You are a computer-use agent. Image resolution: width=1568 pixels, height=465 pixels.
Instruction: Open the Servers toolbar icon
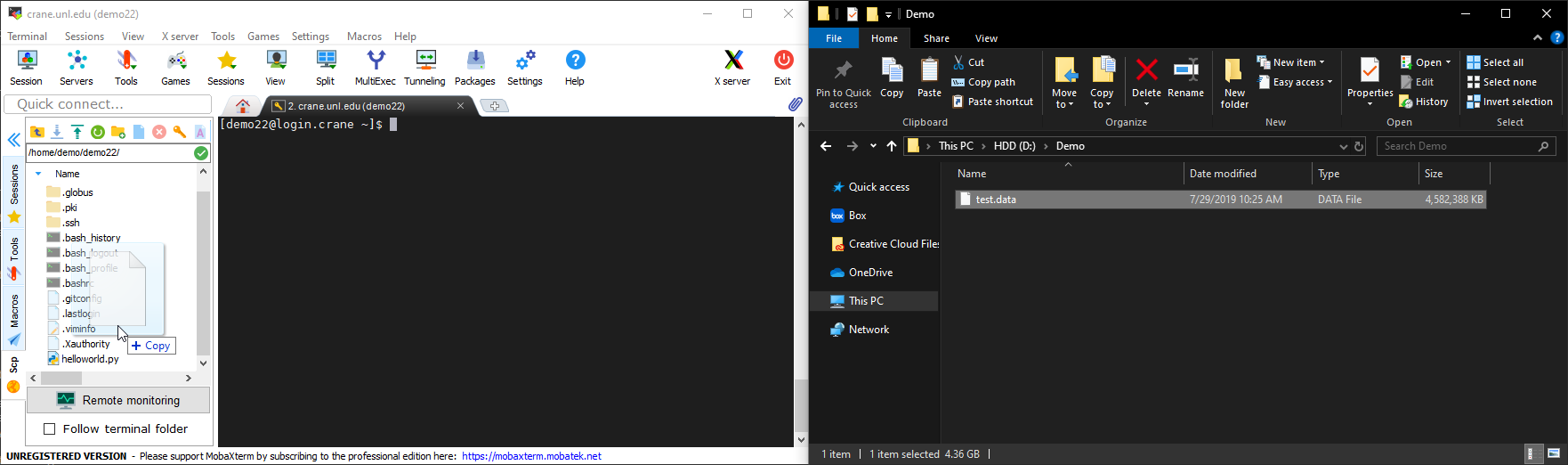coord(77,68)
